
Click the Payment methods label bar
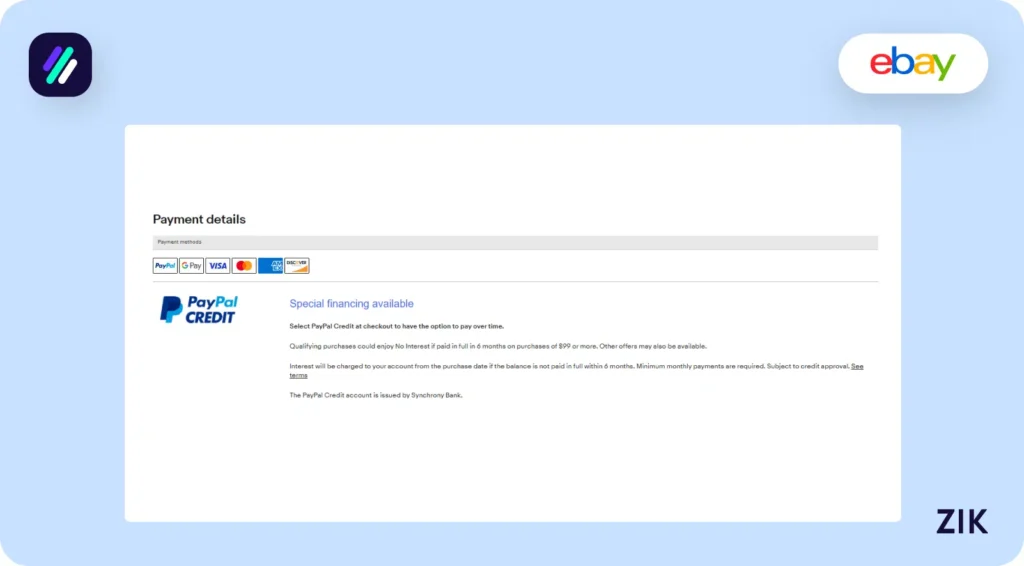tap(515, 242)
